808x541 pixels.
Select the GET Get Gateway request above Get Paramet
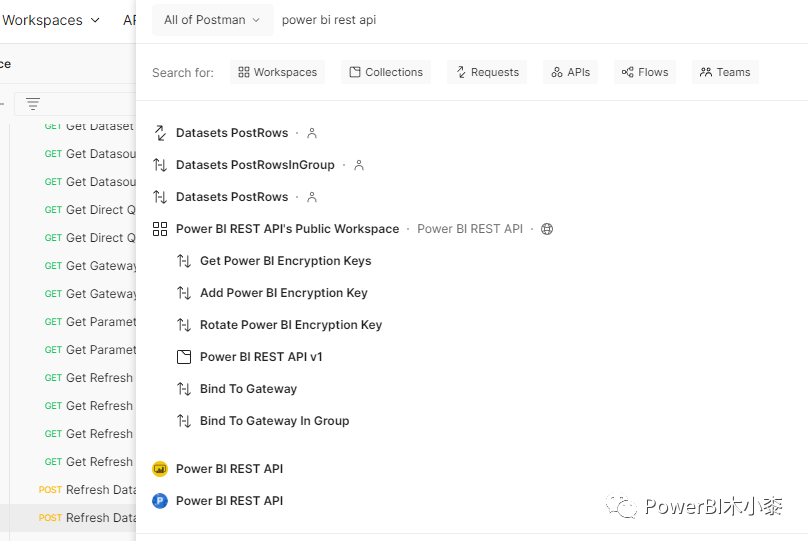click(90, 294)
